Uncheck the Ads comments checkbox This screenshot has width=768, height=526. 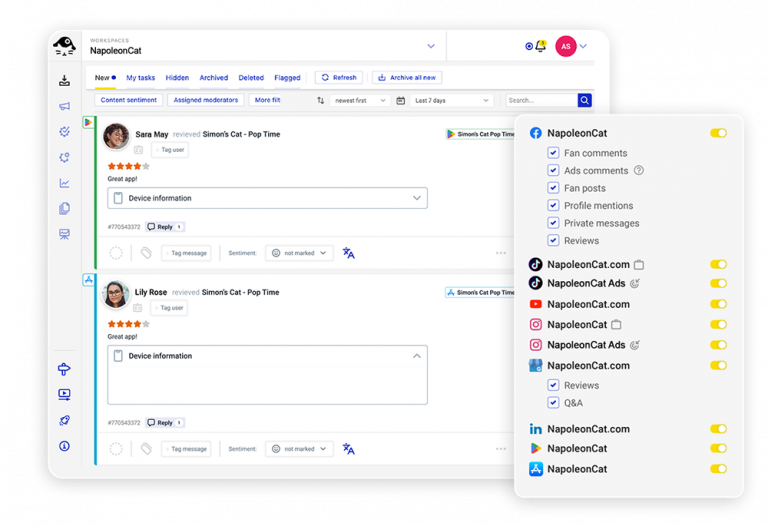(553, 170)
